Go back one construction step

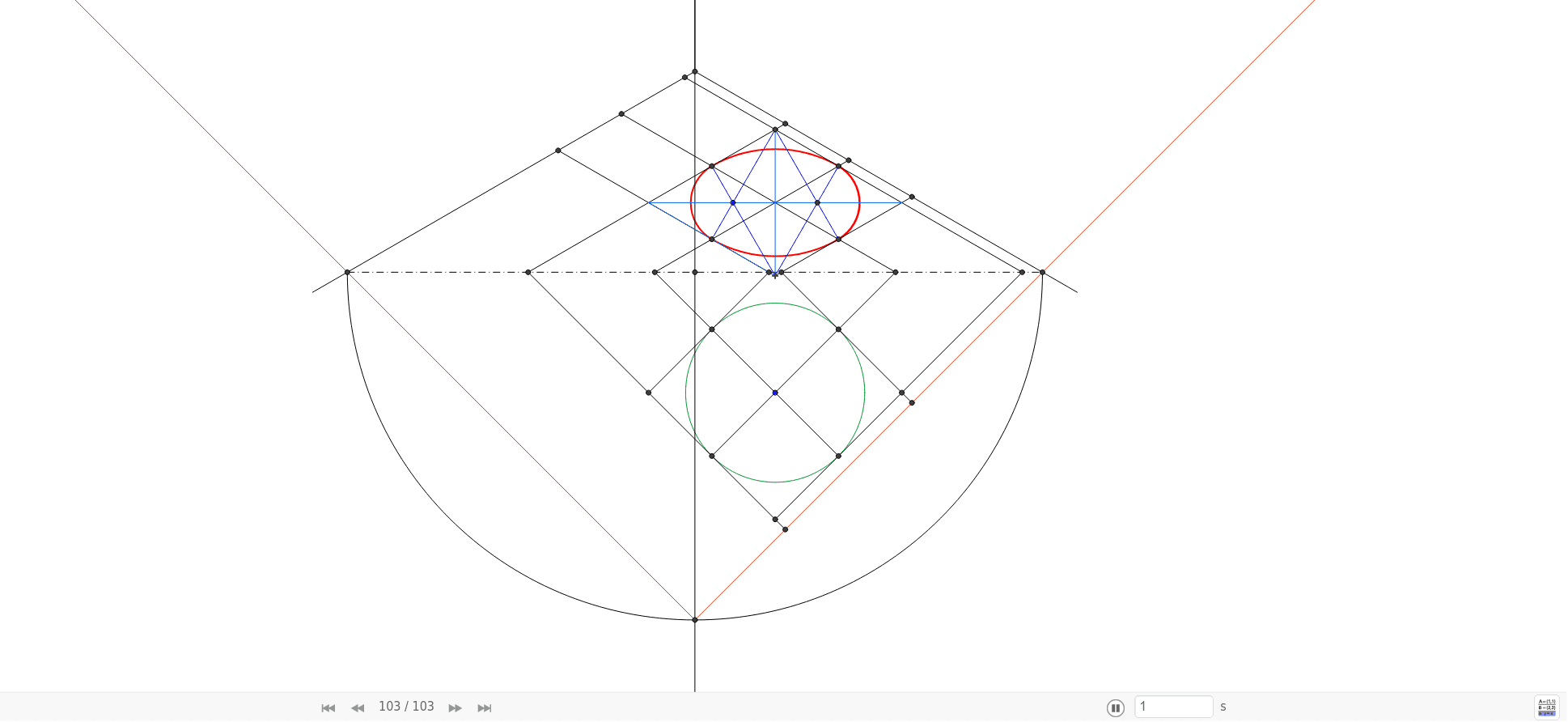pos(358,707)
